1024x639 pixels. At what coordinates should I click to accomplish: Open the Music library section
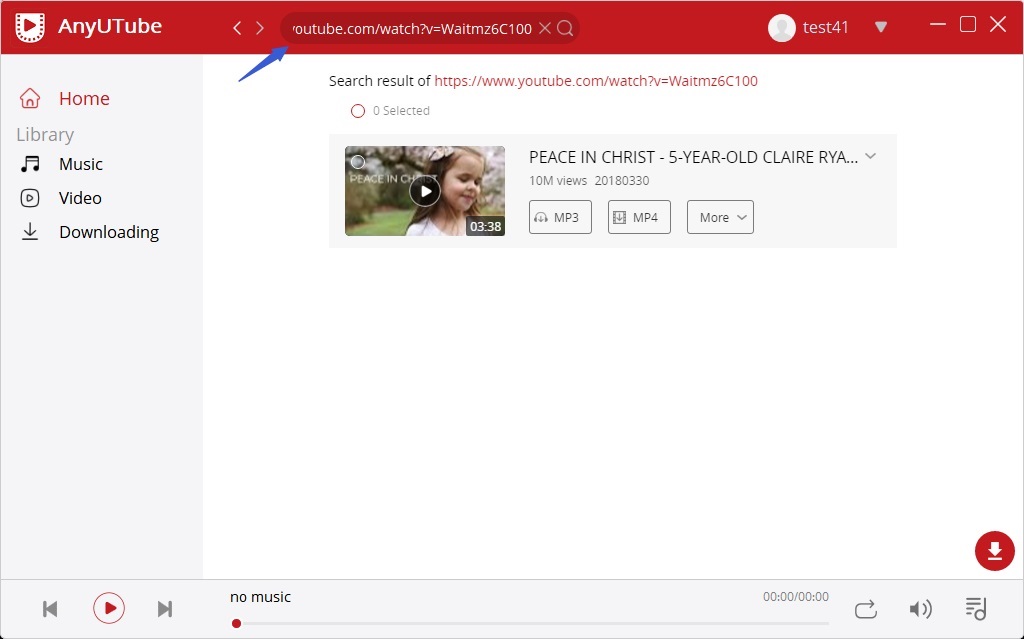pos(80,164)
